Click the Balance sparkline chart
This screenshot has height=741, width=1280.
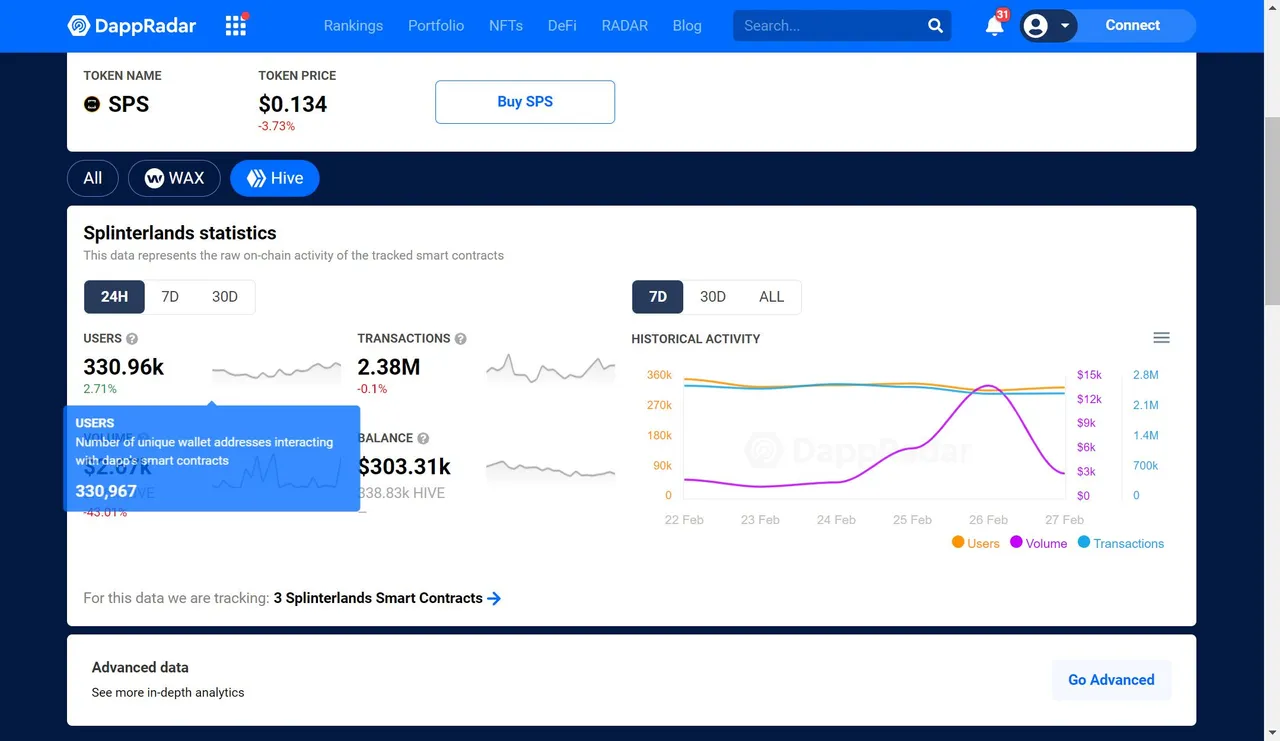pos(551,468)
